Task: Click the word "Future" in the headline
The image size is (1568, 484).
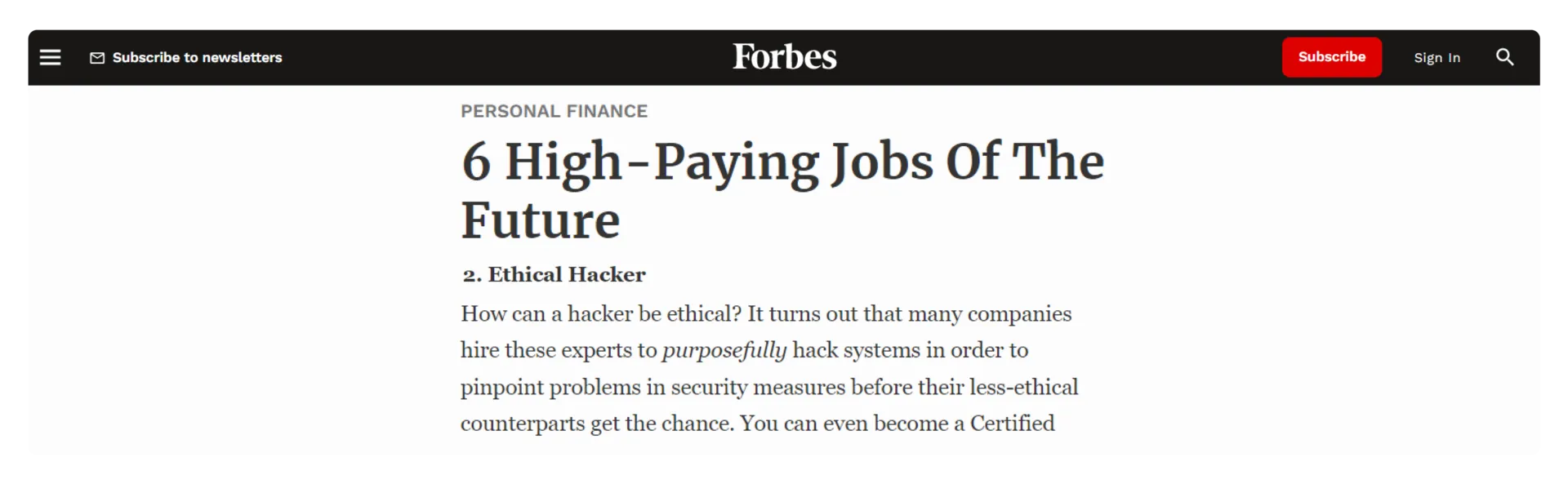Action: pyautogui.click(x=541, y=220)
